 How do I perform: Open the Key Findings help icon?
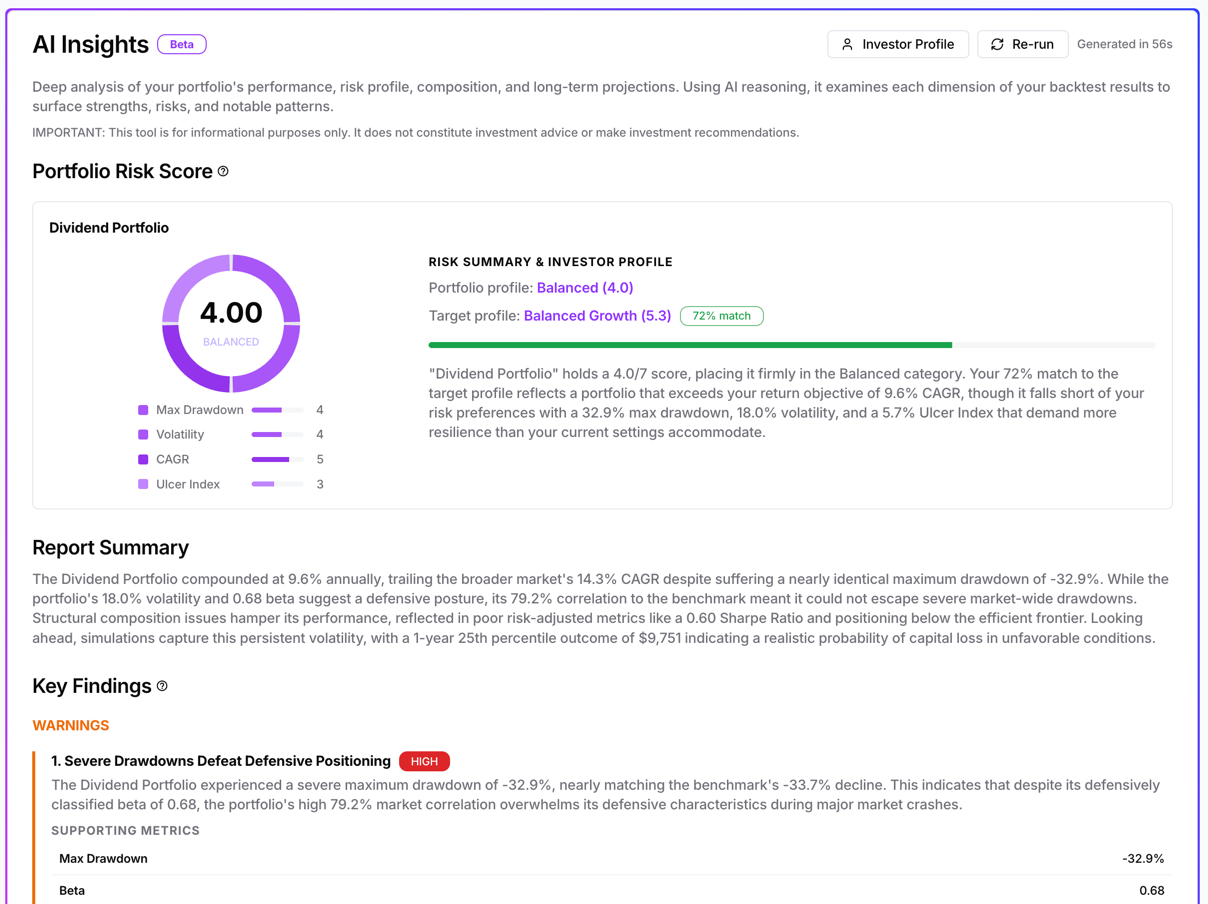point(160,686)
